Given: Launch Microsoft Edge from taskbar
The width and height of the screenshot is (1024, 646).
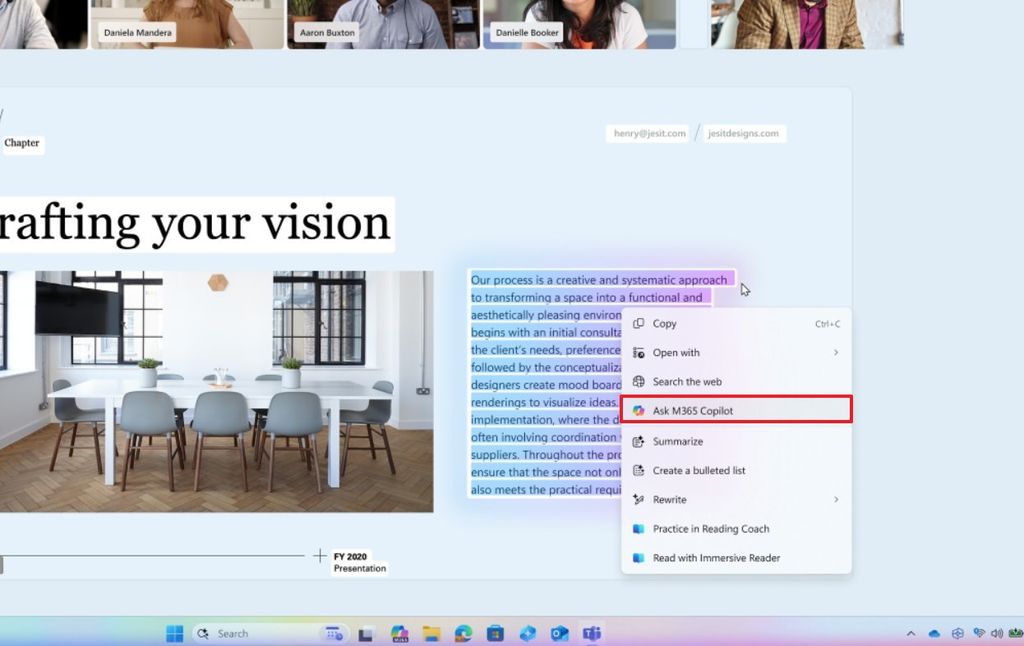Looking at the screenshot, I should (463, 634).
